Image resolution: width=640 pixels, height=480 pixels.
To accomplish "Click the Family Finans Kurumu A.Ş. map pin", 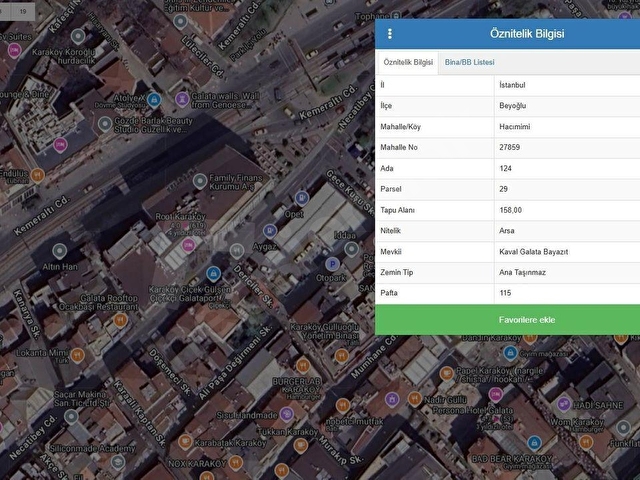I will click(x=200, y=181).
